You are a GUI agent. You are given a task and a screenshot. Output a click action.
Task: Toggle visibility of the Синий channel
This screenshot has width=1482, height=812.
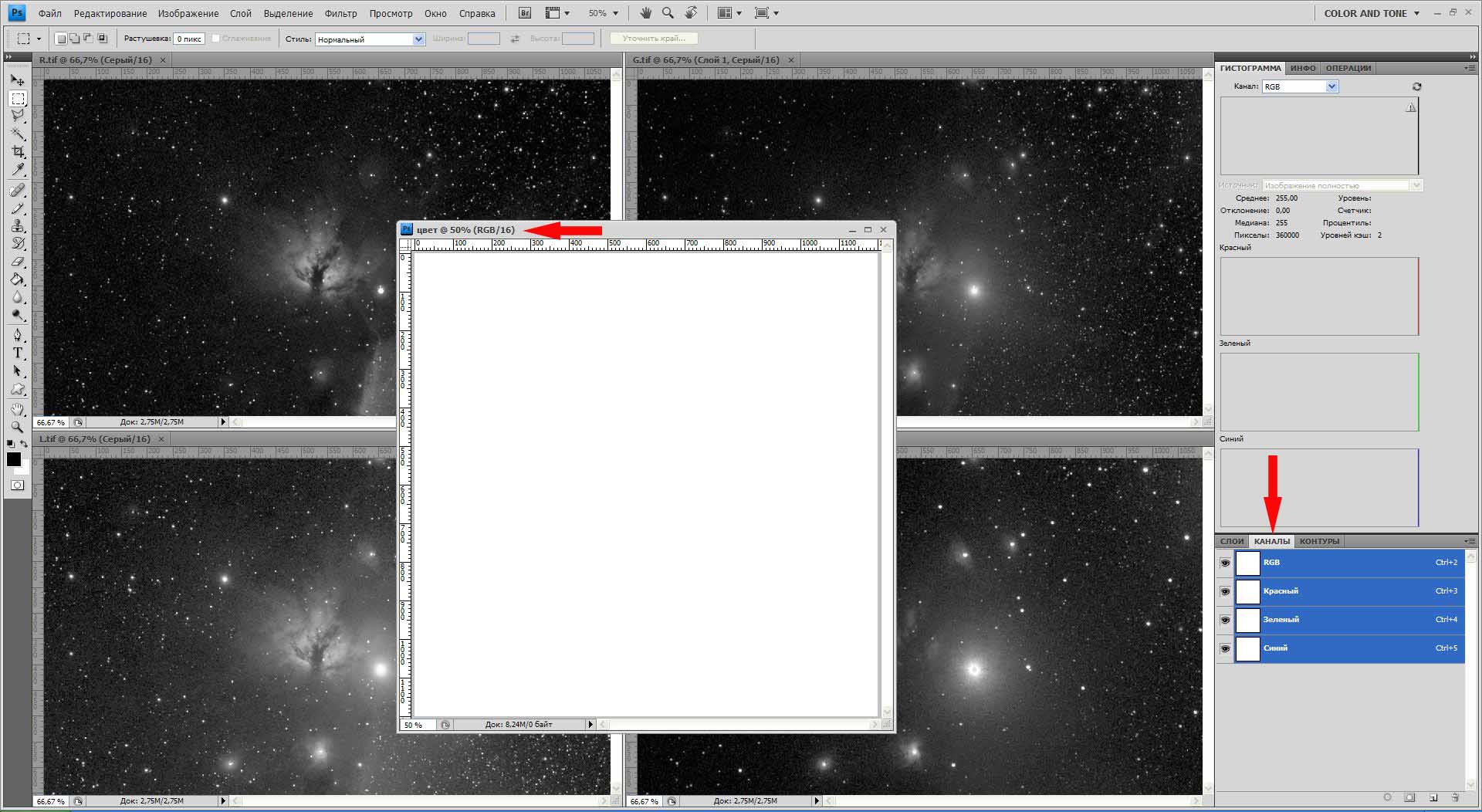pos(1225,648)
